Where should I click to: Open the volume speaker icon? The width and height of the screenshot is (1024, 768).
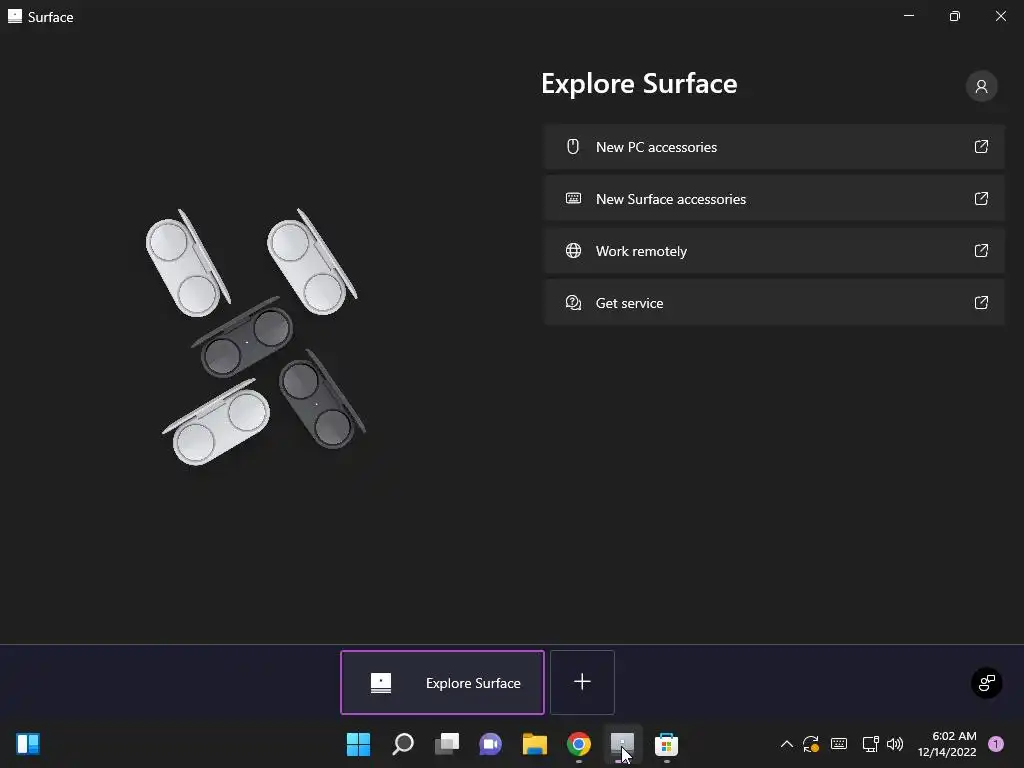click(x=895, y=744)
